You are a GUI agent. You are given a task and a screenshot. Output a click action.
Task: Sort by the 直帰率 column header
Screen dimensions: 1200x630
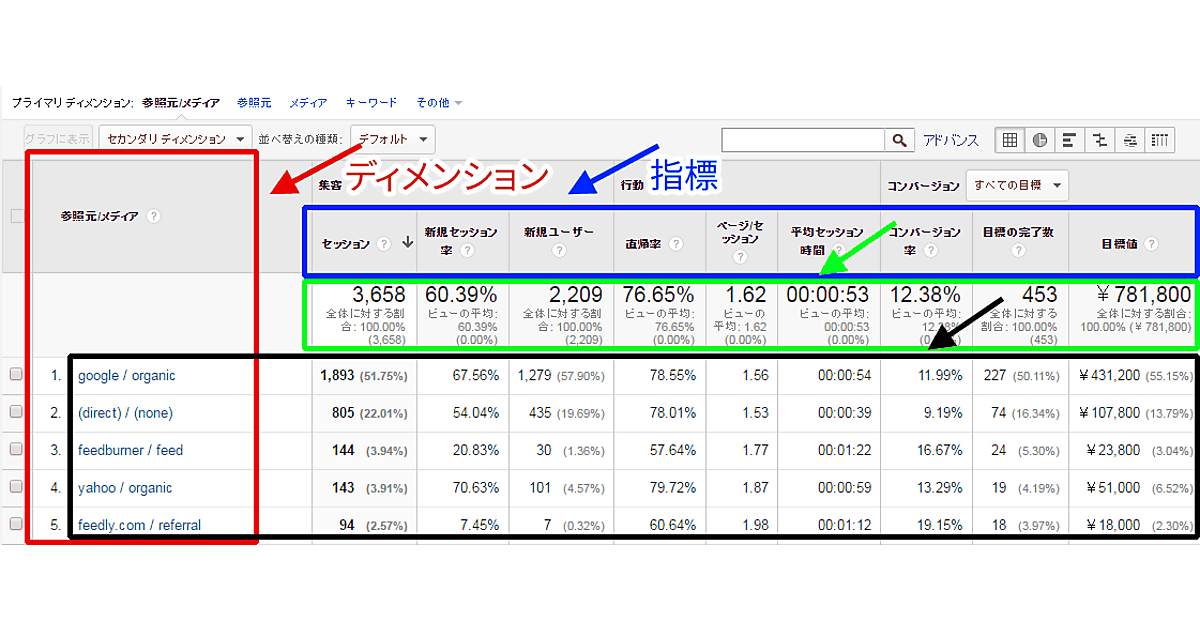642,243
